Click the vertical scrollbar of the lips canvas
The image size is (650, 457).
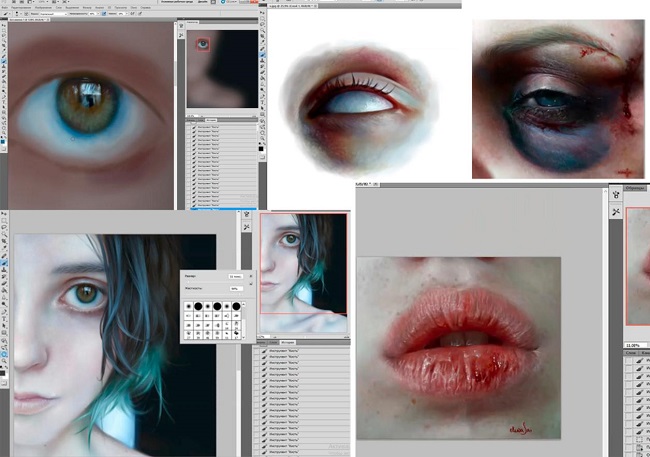[x=605, y=323]
